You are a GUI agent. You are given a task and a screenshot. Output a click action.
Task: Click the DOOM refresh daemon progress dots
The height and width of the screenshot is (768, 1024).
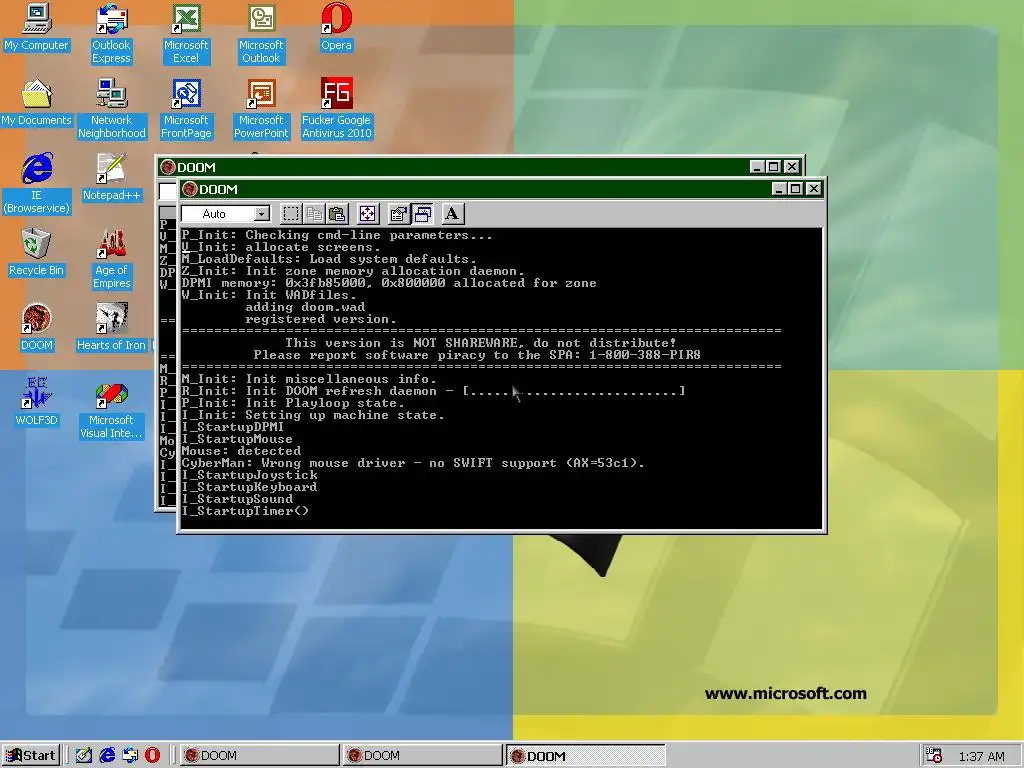click(574, 391)
